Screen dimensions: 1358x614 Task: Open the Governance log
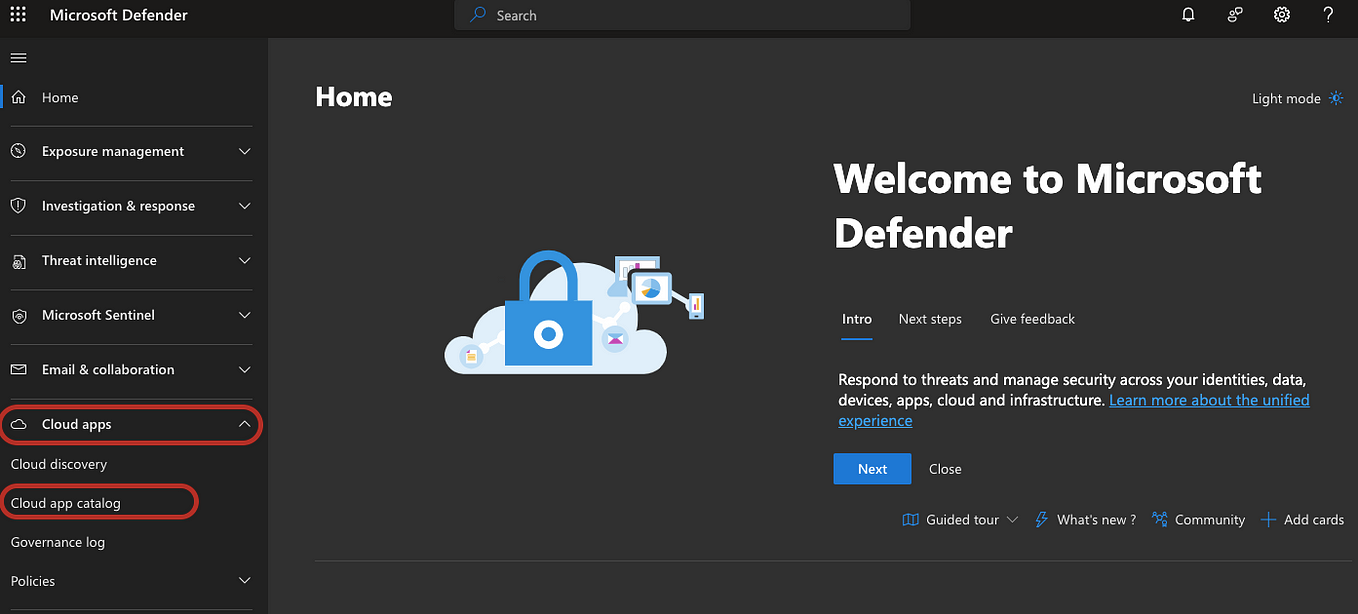tap(58, 542)
